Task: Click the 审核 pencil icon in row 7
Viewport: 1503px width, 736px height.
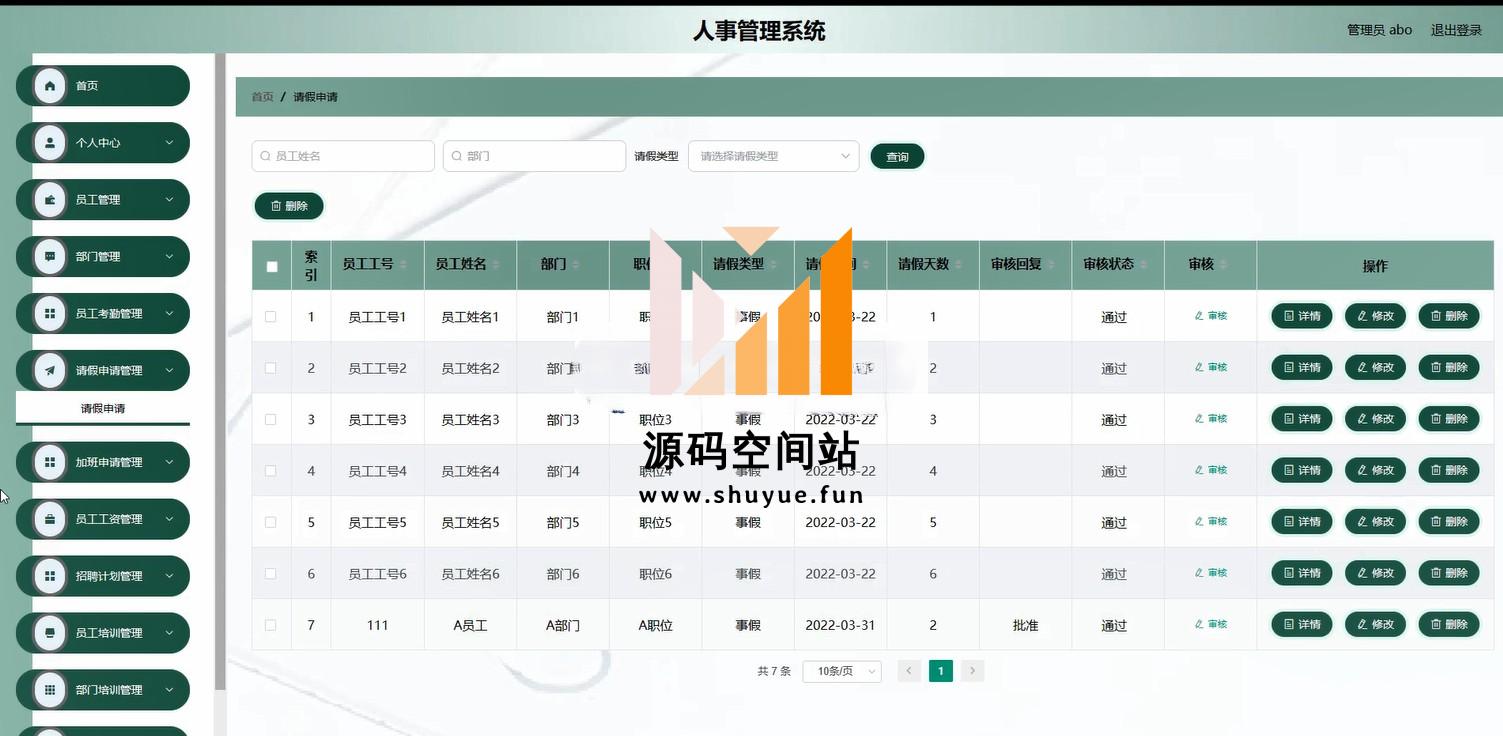Action: coord(1199,624)
